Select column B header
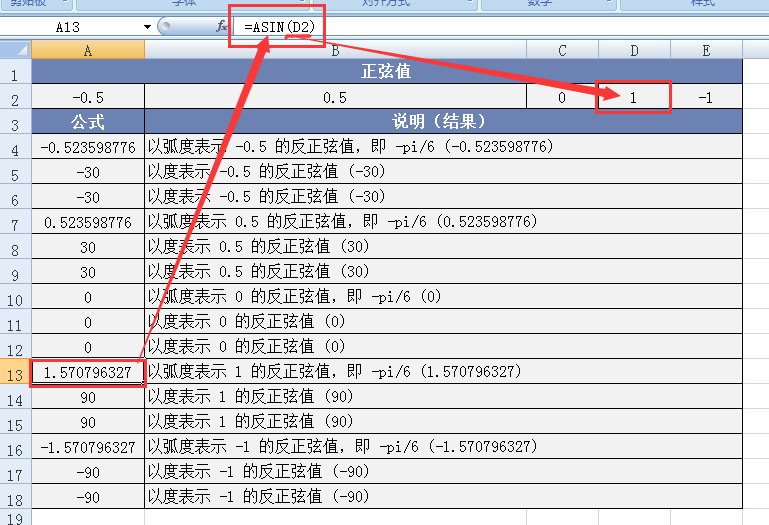The height and width of the screenshot is (525, 769). coord(335,51)
